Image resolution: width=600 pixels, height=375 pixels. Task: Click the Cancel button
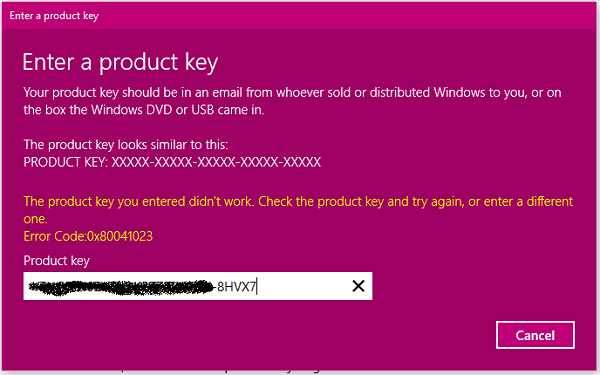535,335
